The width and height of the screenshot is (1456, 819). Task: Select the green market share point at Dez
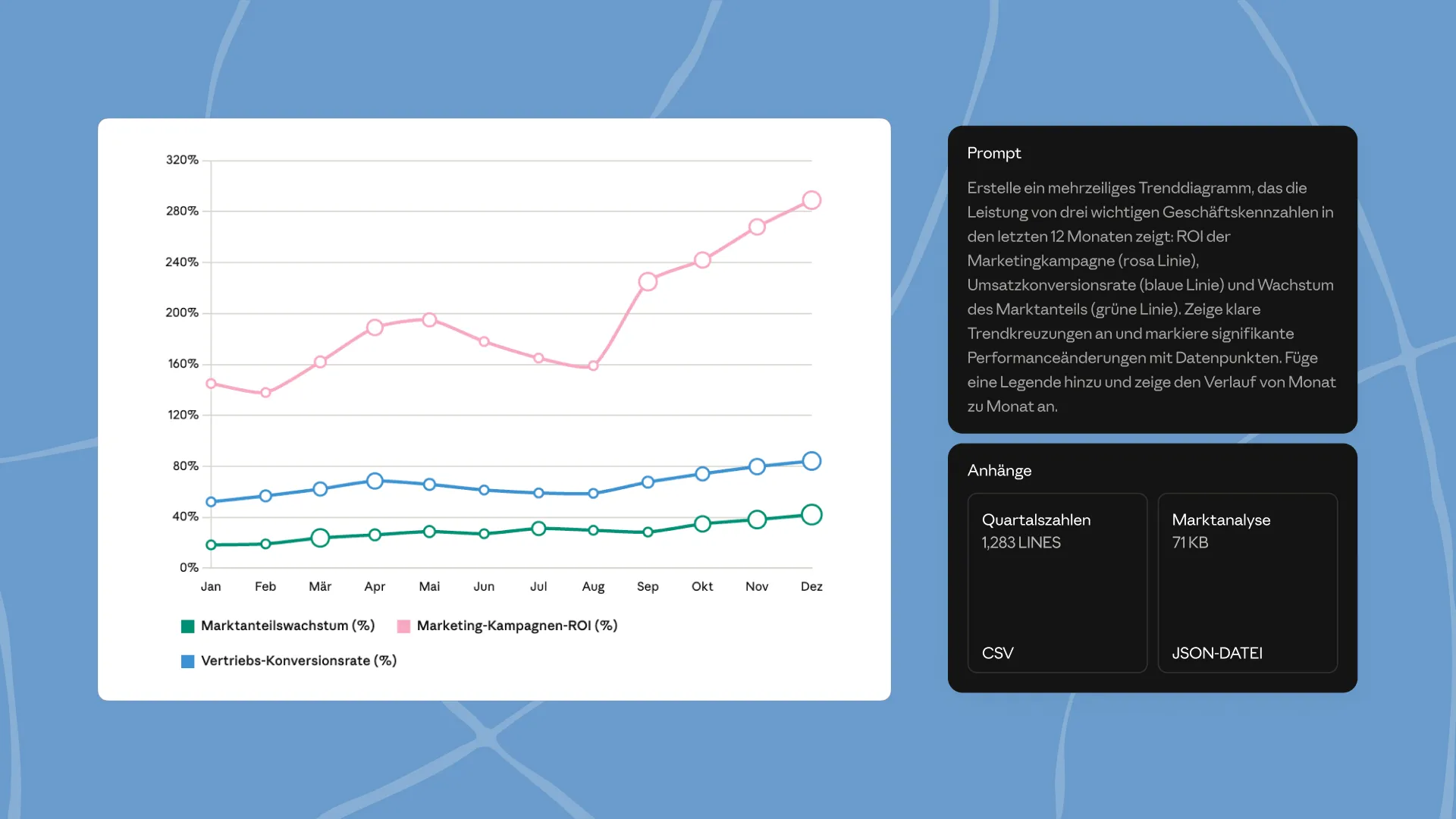click(811, 515)
